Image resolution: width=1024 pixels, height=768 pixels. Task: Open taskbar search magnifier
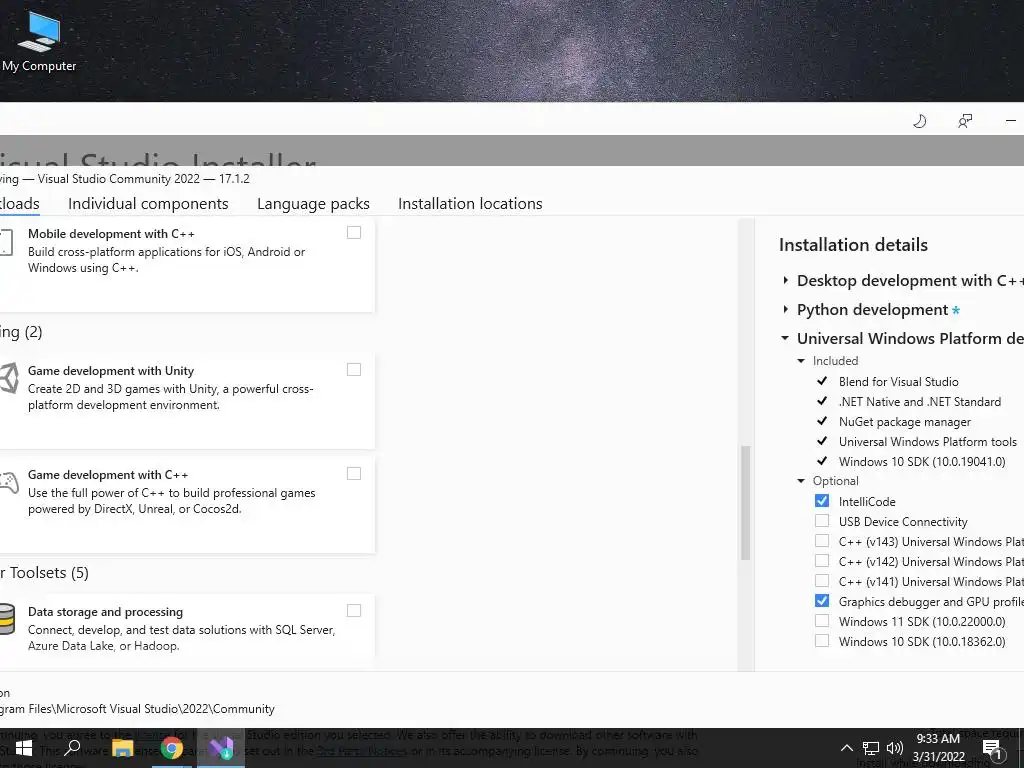click(72, 748)
